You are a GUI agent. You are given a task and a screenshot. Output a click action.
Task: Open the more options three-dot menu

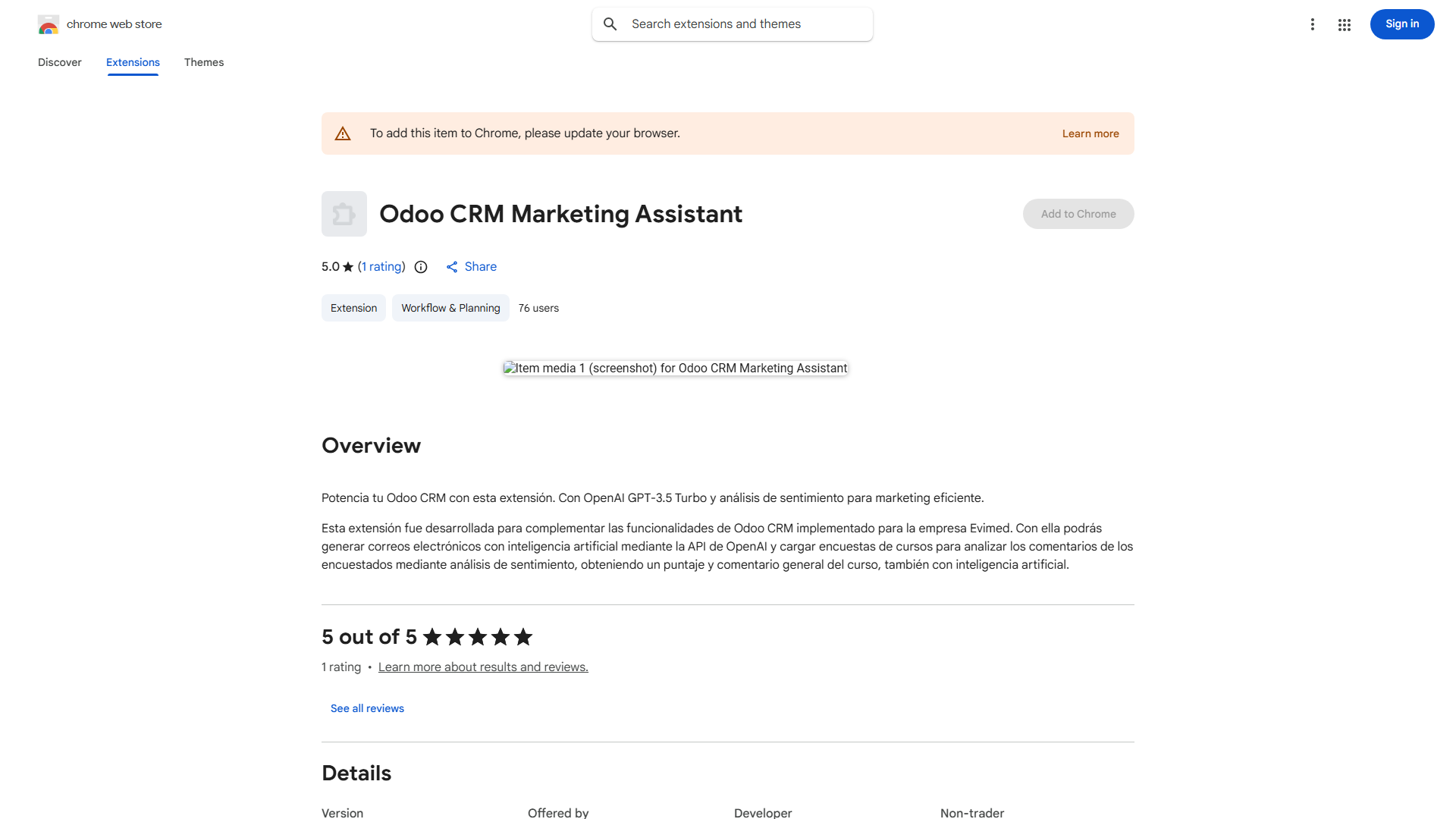click(1313, 24)
